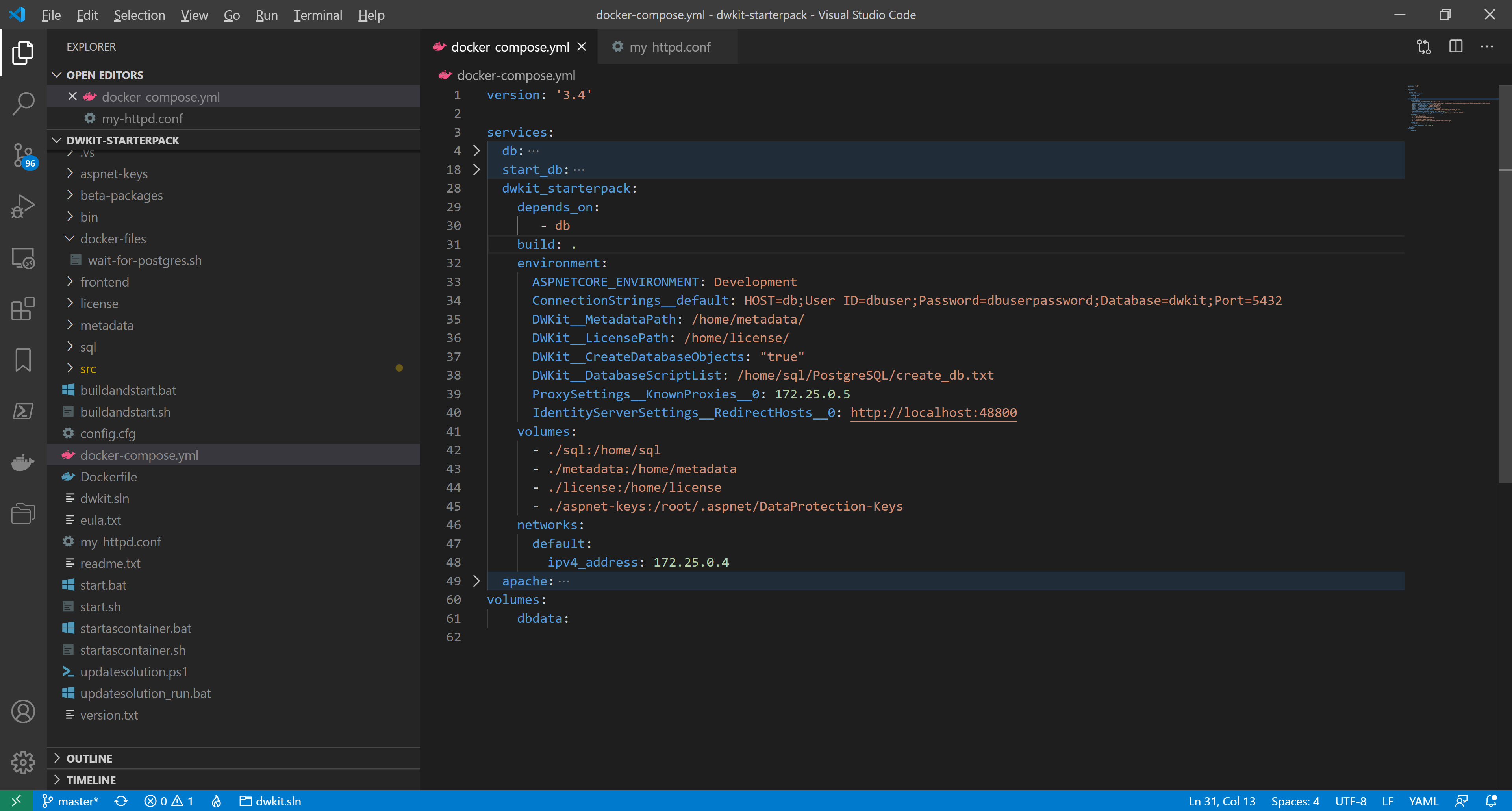Close the docker-compose.yml editor tab
Viewport: 1512px width, 811px height.
pyautogui.click(x=582, y=47)
